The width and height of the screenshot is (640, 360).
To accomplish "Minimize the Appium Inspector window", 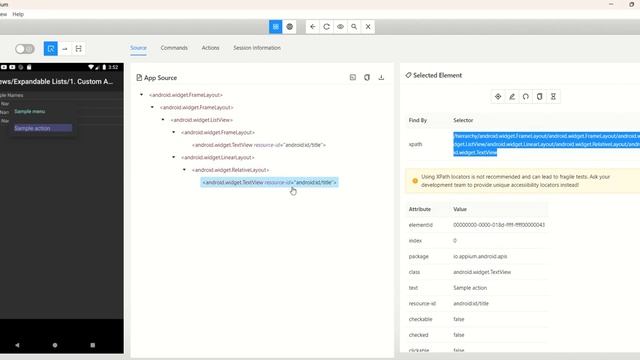I will tap(611, 4).
